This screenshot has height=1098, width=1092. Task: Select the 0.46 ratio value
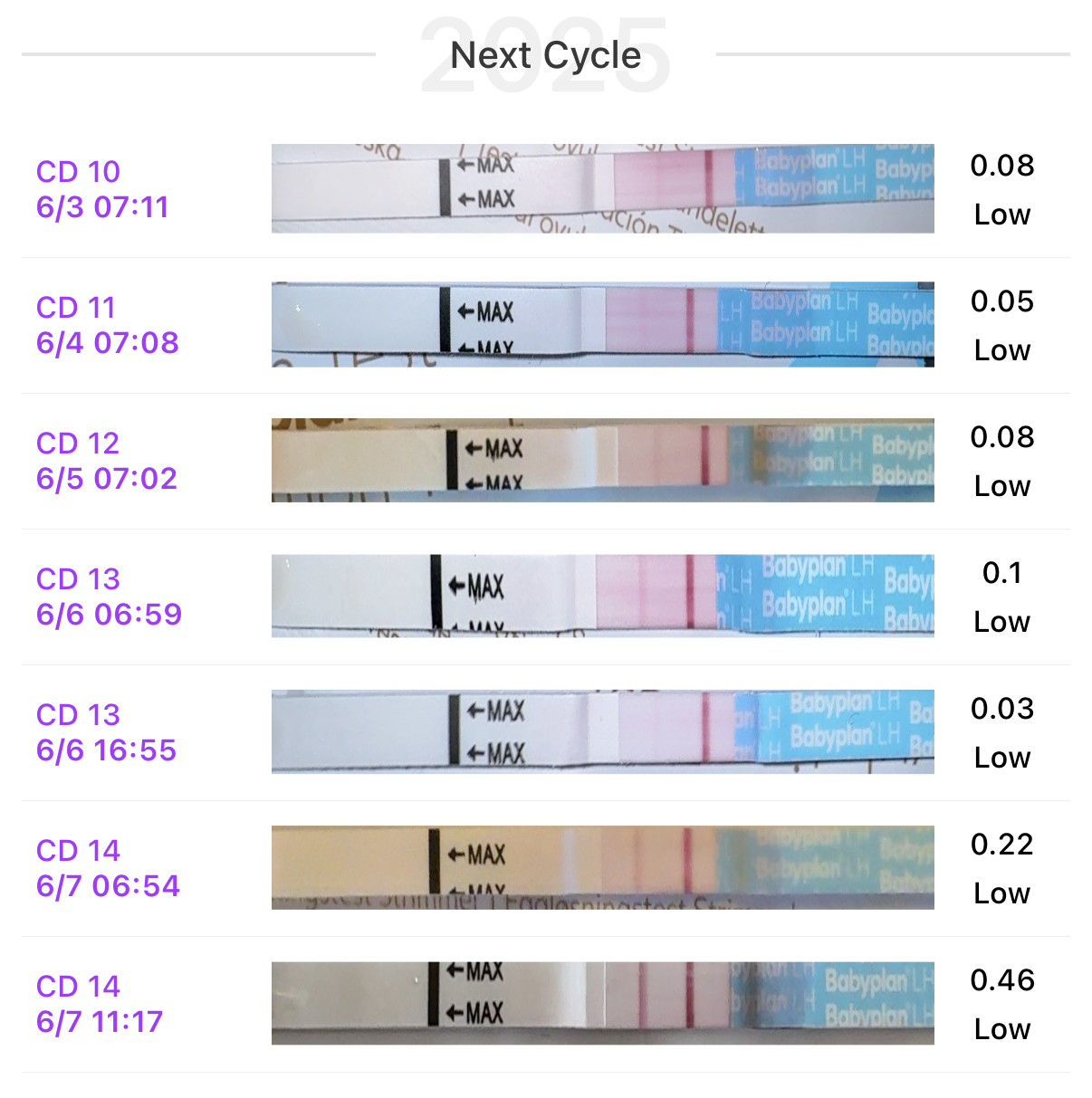1001,980
